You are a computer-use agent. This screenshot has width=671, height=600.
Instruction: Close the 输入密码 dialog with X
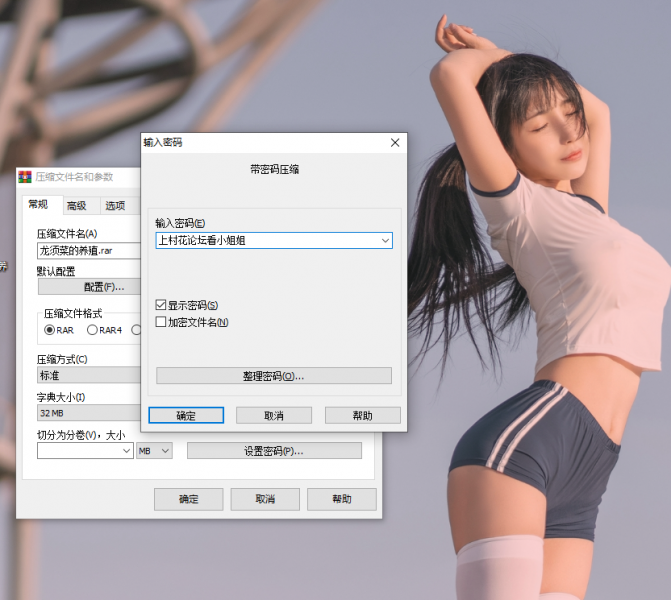coord(395,143)
